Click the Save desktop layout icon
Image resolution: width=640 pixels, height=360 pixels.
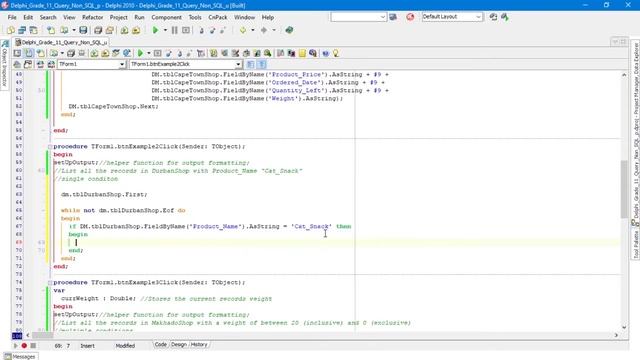(x=493, y=17)
